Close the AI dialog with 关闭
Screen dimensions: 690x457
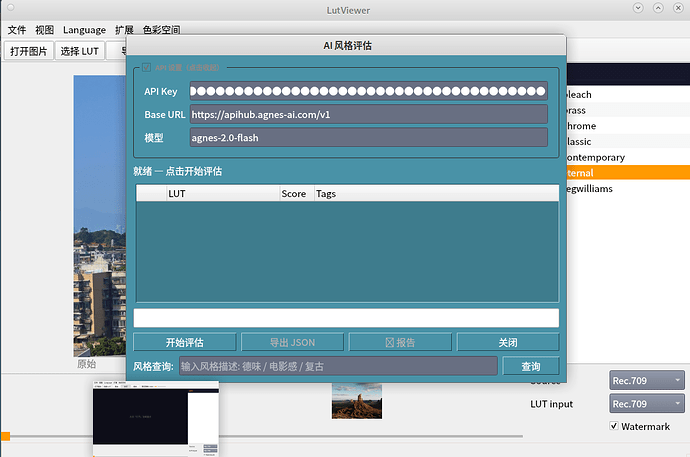[x=508, y=342]
